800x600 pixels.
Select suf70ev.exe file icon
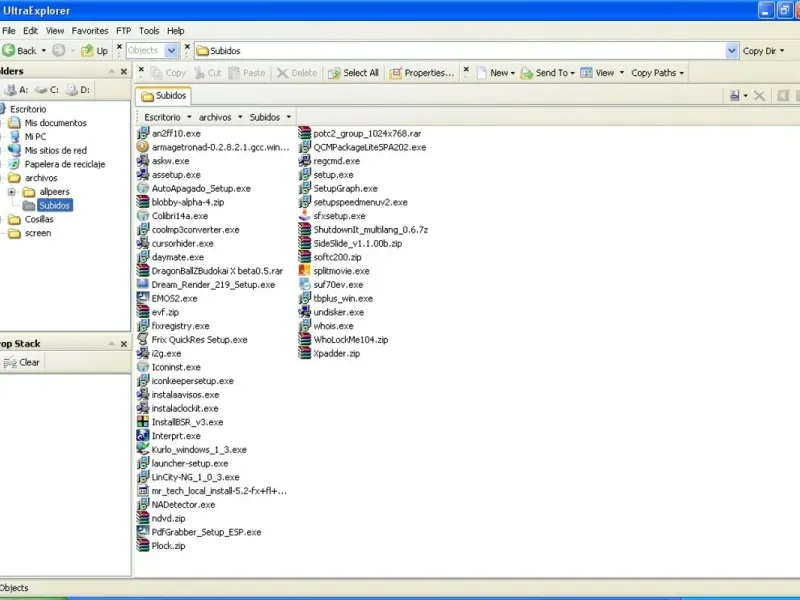click(305, 285)
